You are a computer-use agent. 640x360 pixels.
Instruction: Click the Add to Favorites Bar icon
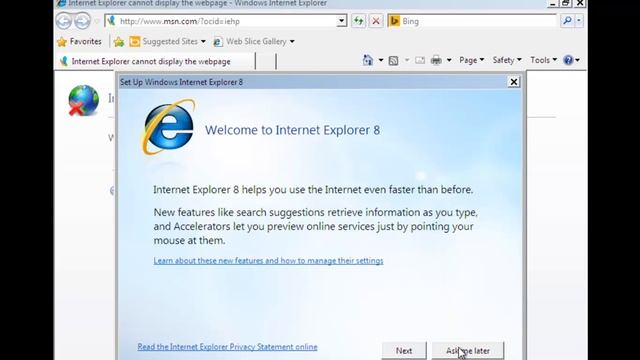tap(119, 42)
